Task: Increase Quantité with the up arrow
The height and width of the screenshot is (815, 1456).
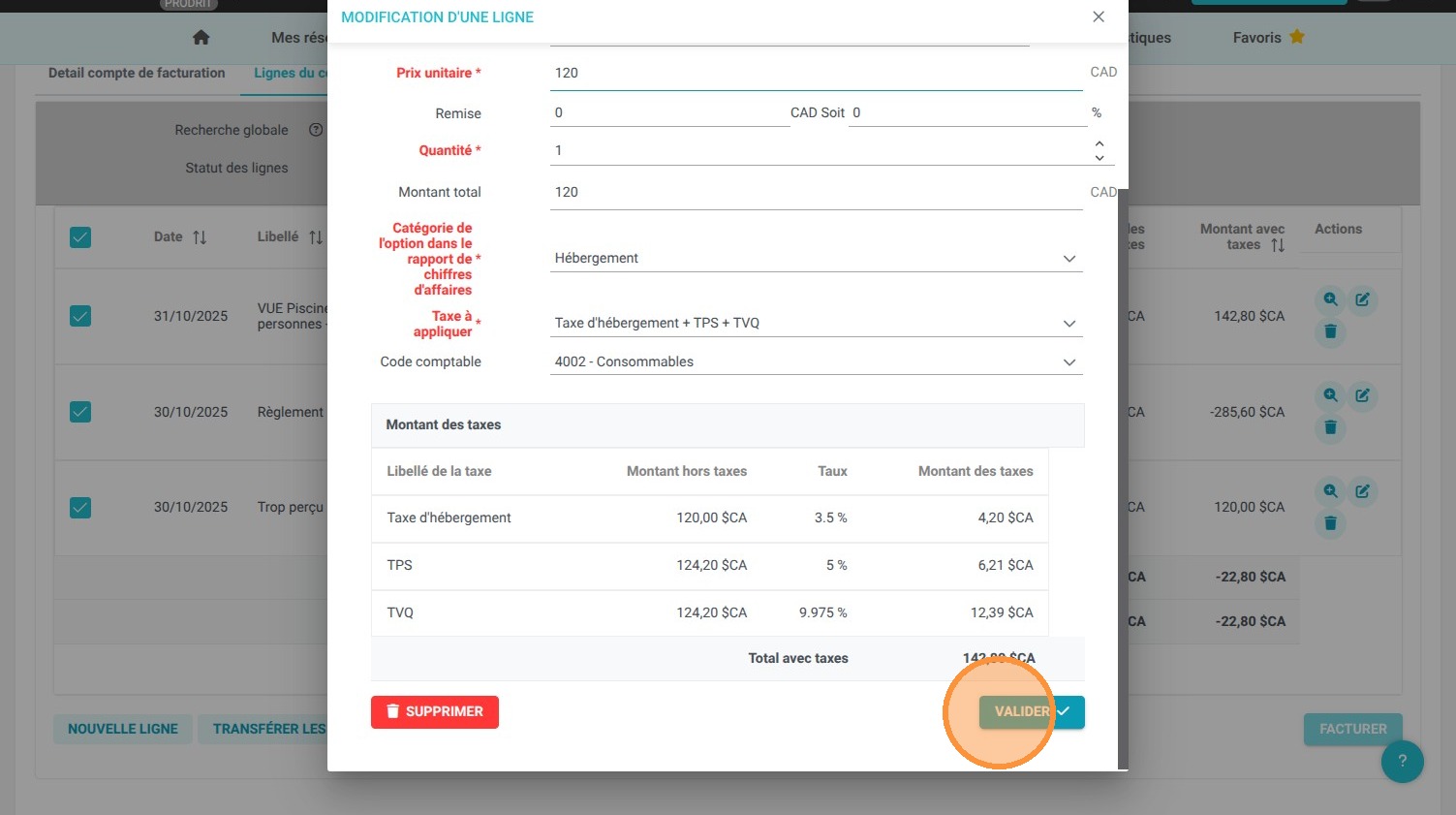Action: tap(1100, 143)
